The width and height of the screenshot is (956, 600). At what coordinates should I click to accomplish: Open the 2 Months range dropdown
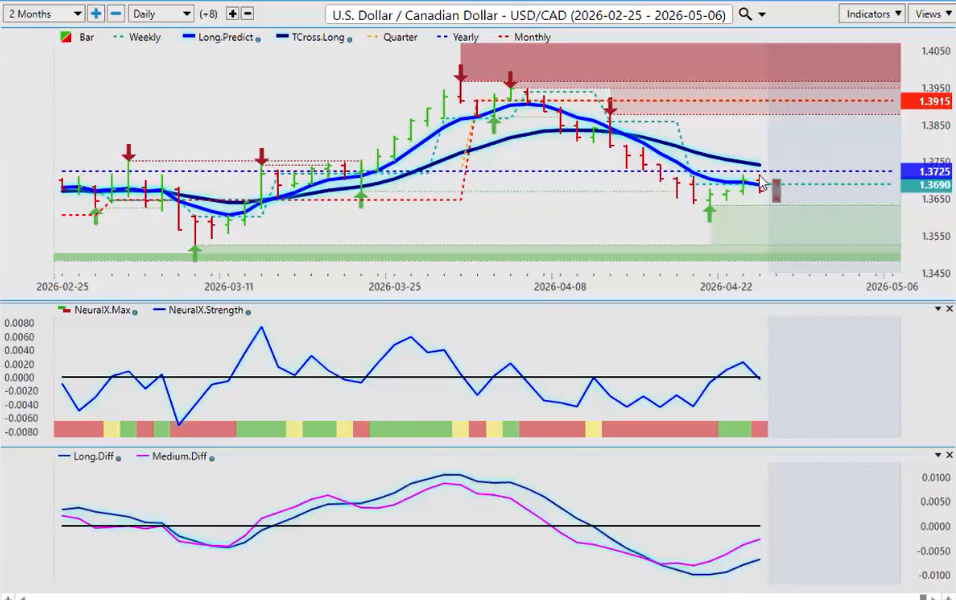(x=44, y=14)
